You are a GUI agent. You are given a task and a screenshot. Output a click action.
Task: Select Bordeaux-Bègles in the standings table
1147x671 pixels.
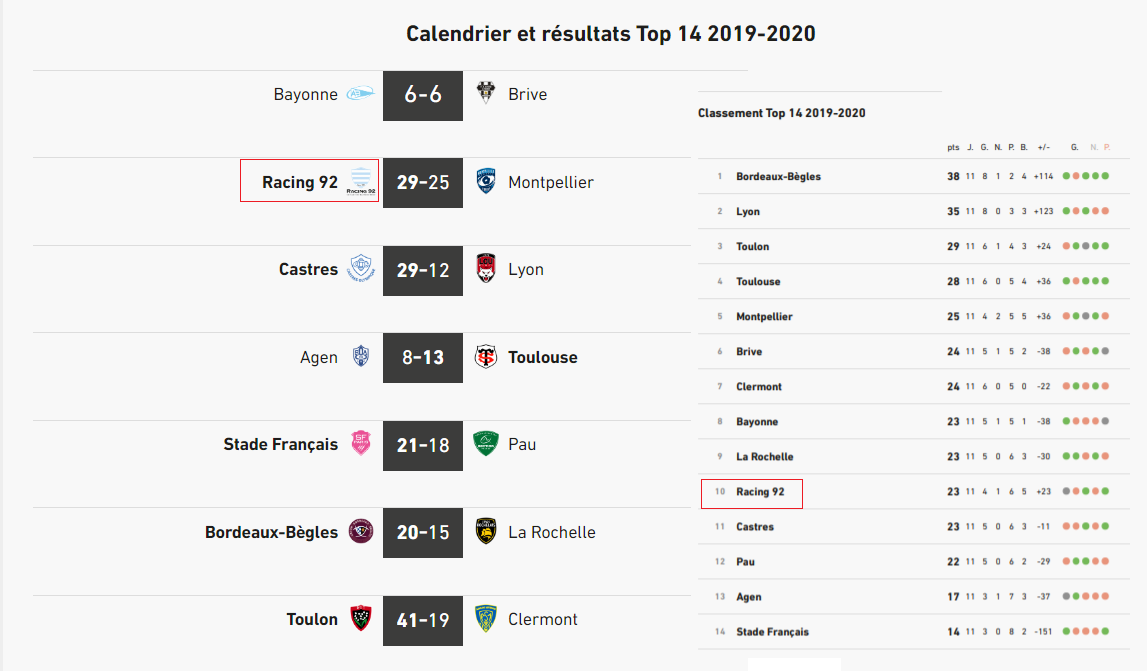tap(778, 177)
